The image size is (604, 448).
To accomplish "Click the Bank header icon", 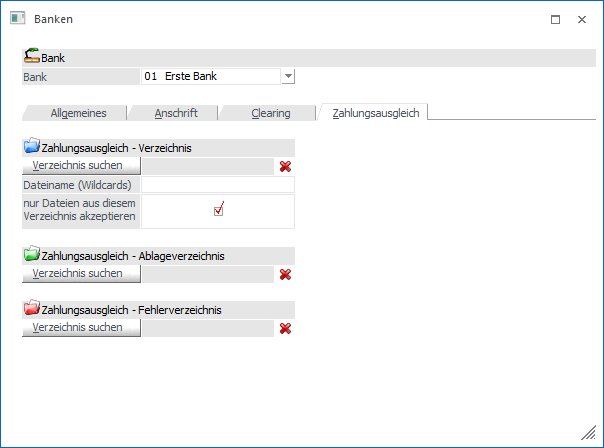I will pyautogui.click(x=31, y=58).
